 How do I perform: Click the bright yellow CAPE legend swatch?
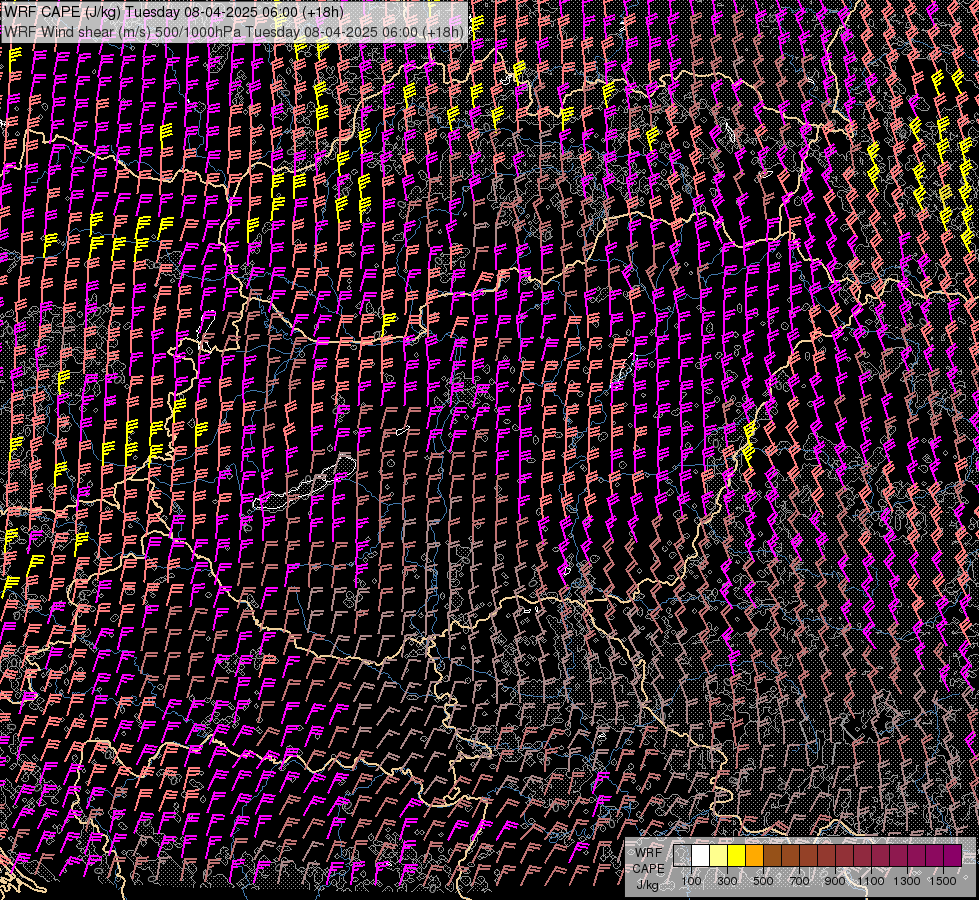coord(737,856)
